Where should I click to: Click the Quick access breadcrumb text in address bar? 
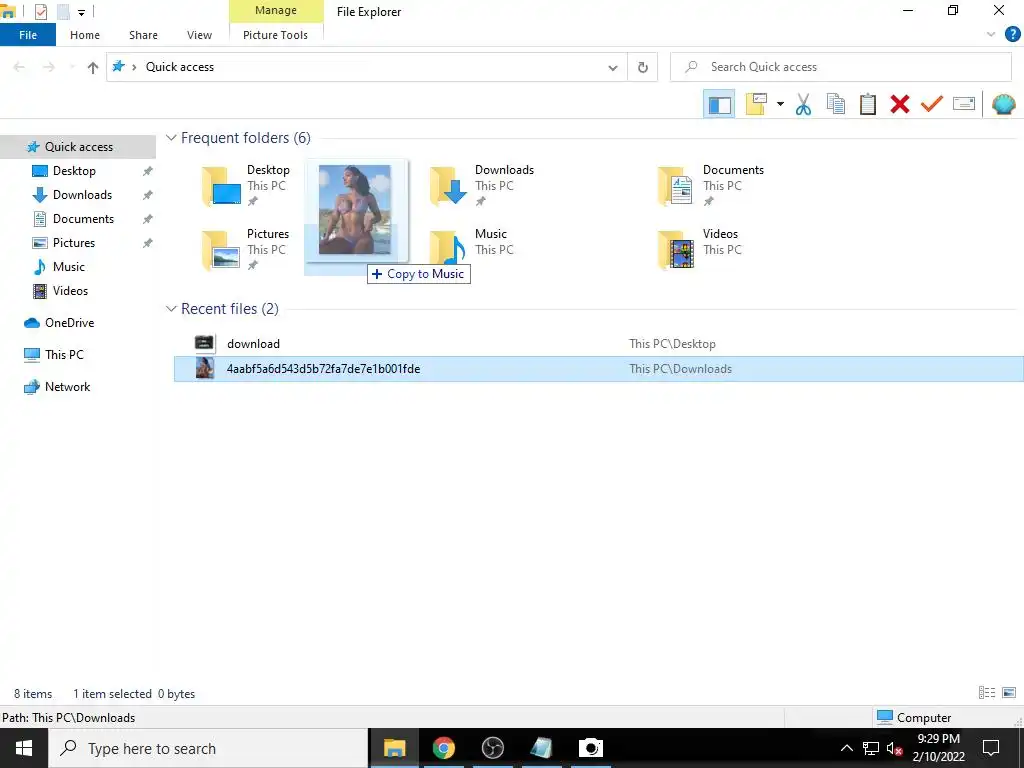180,67
